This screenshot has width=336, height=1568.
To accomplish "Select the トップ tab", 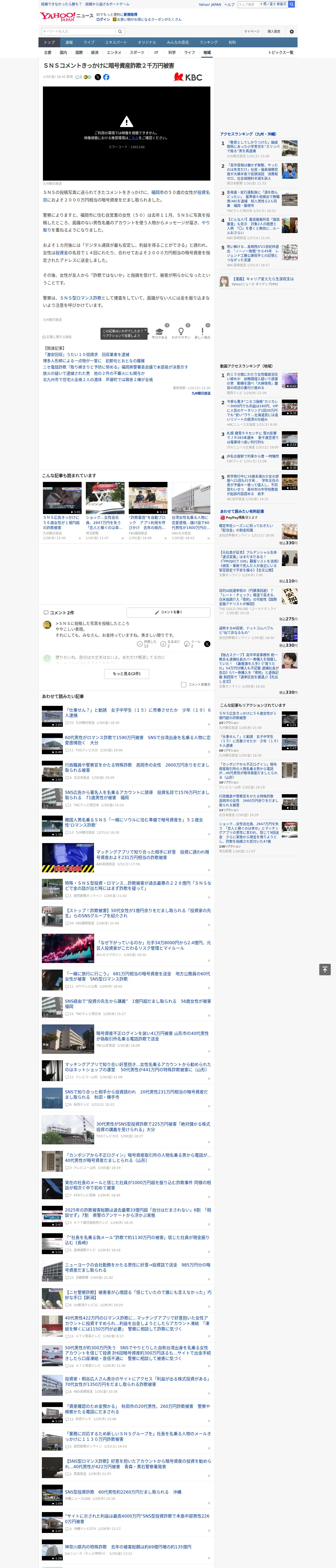I will click(49, 43).
